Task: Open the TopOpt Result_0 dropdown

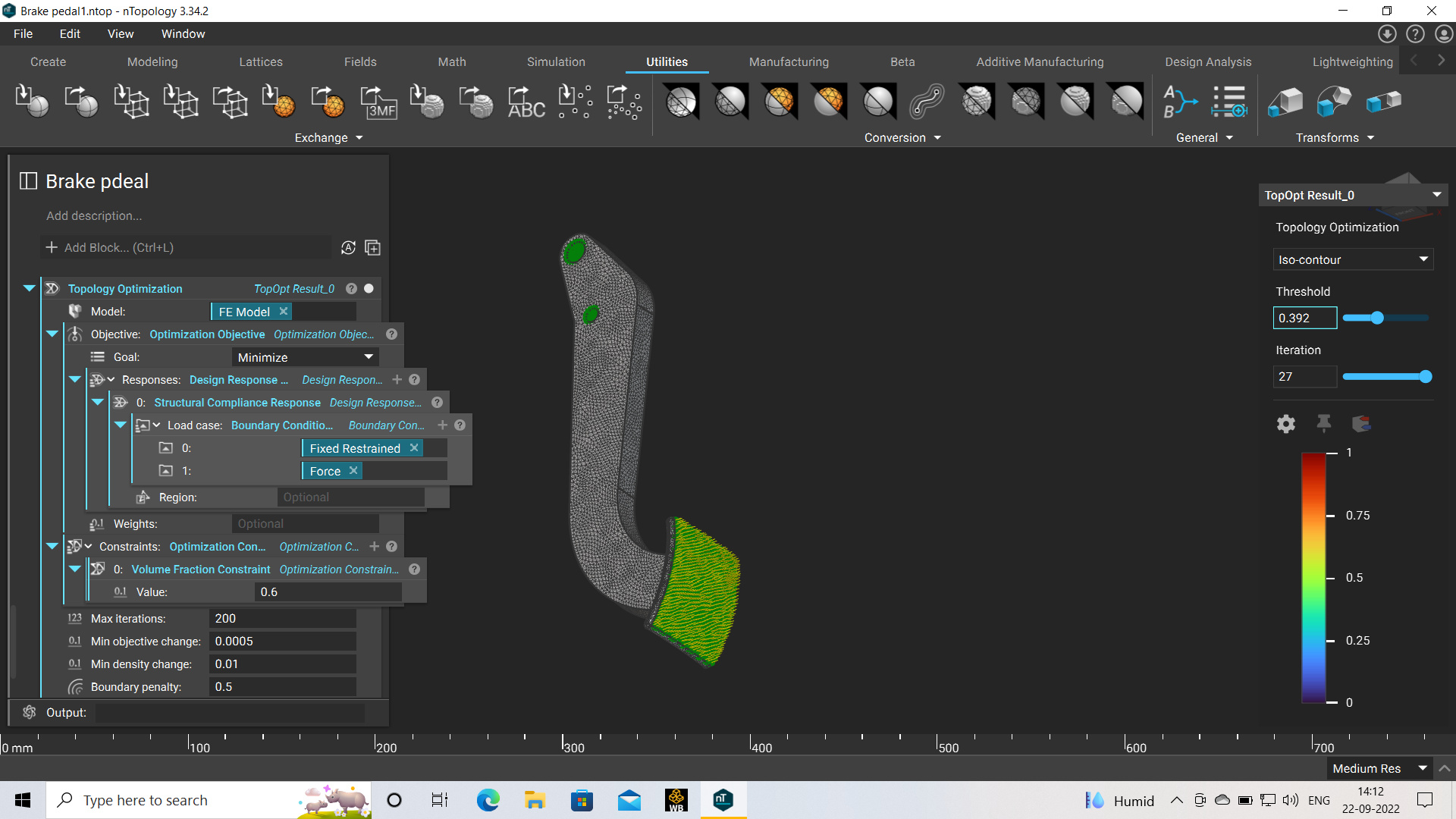Action: [1437, 195]
